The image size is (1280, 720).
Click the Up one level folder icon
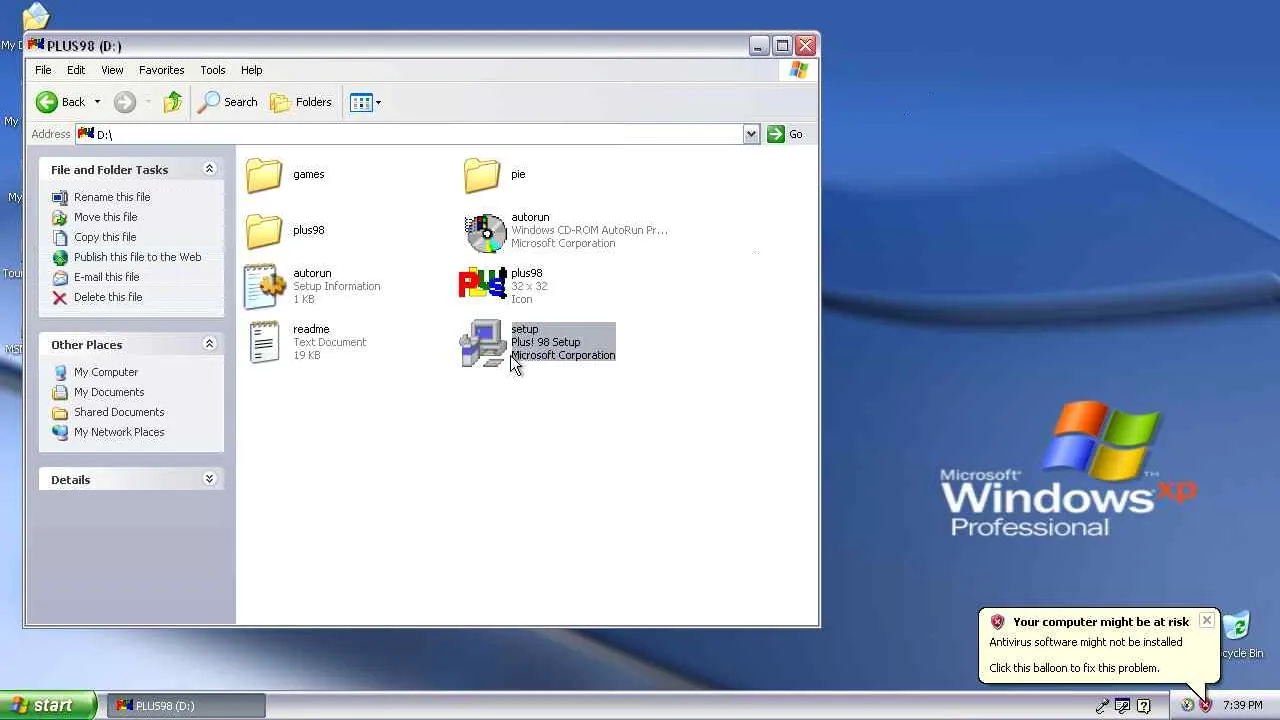173,102
